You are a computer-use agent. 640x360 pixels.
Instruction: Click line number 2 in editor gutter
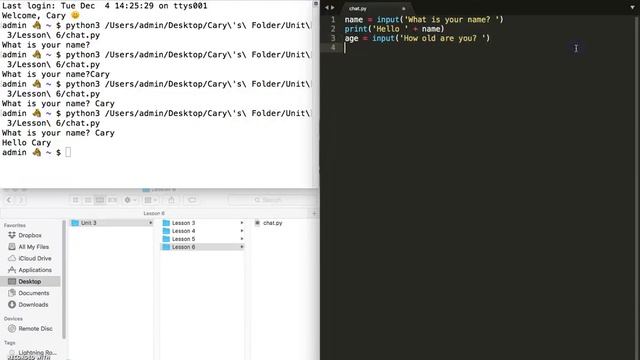click(x=333, y=29)
